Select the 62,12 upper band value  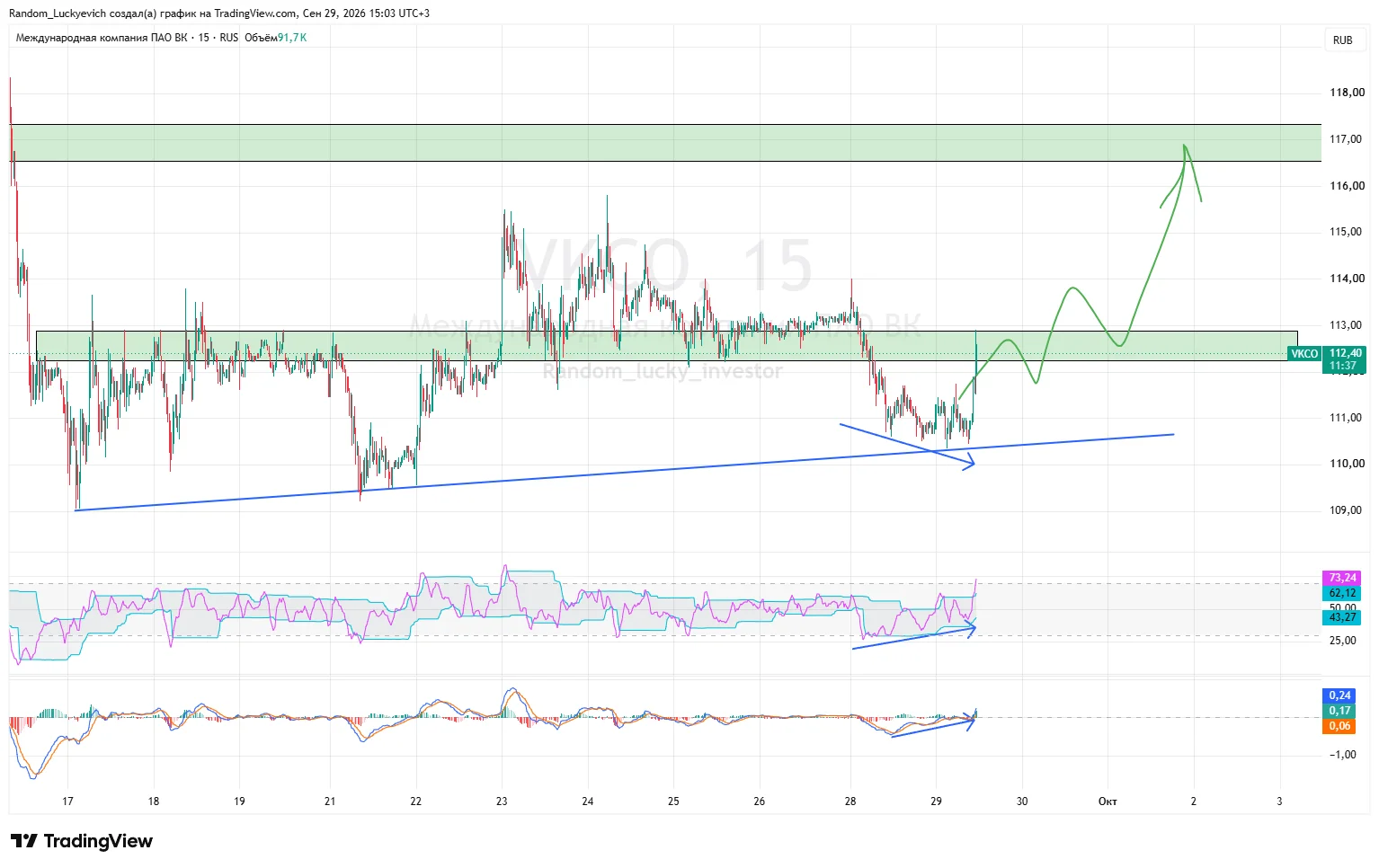(x=1342, y=593)
